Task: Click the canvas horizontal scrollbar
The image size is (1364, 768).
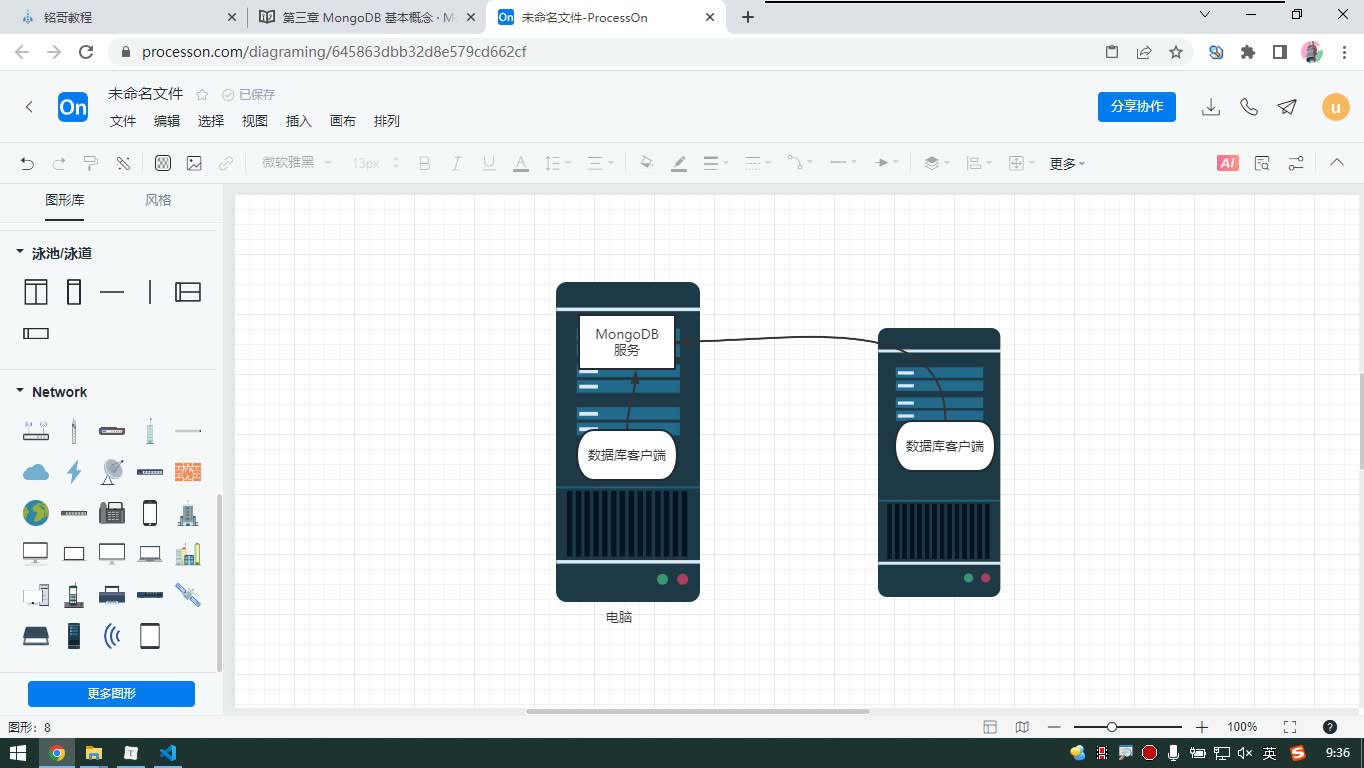Action: click(x=698, y=711)
